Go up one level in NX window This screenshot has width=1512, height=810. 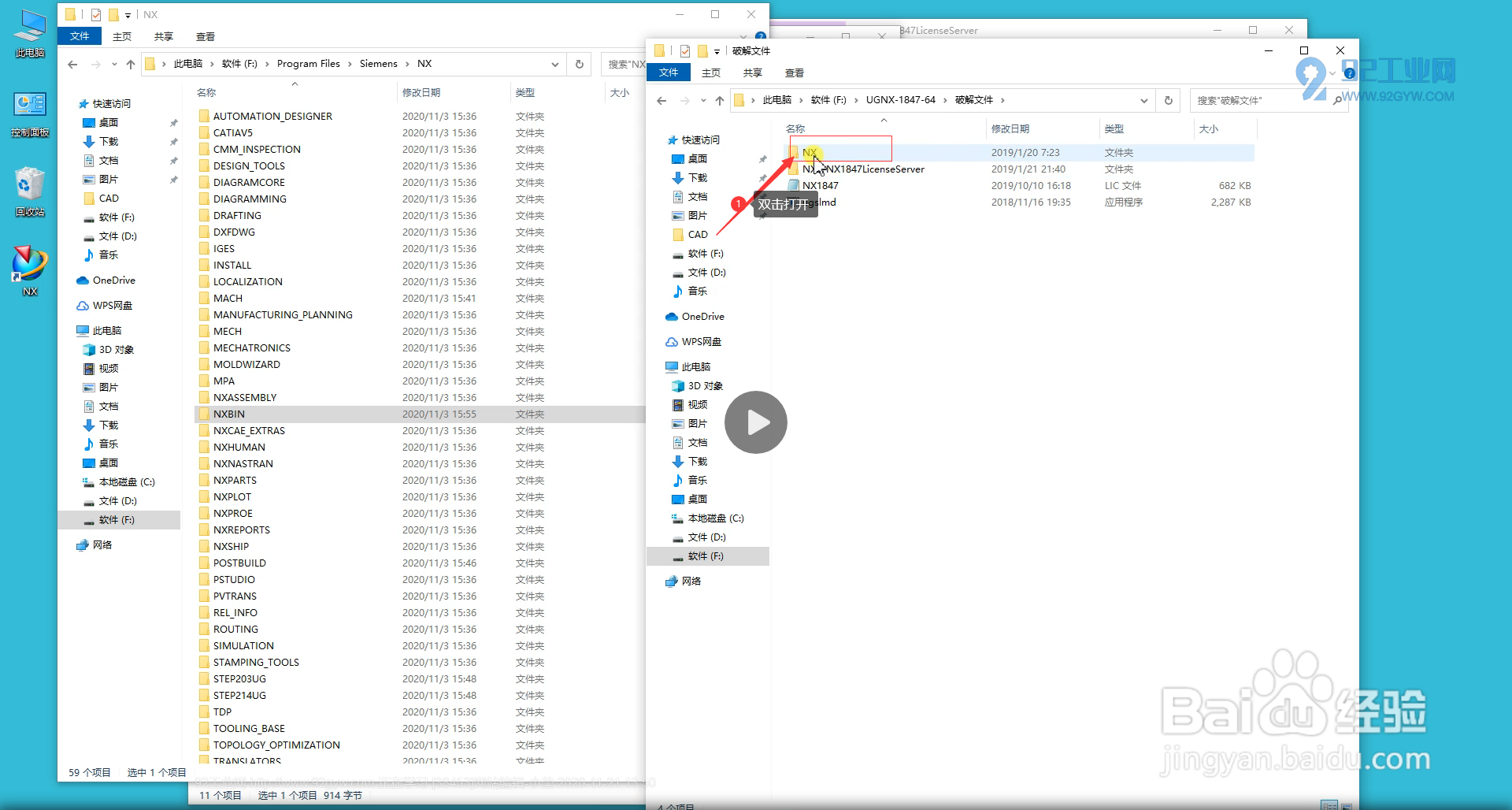(131, 64)
